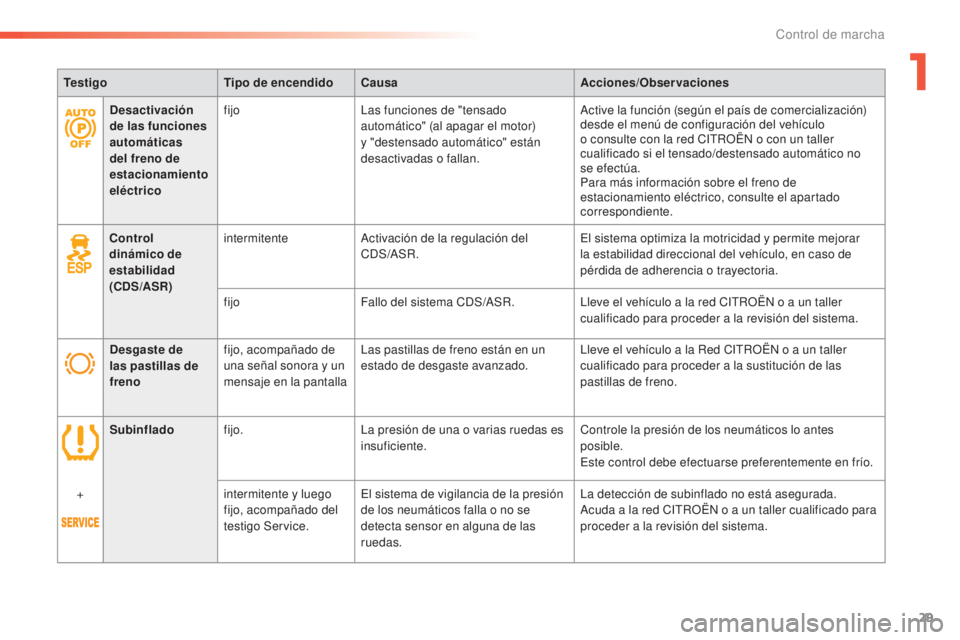Select 'Desactivación de las funciones automáticas' label
Viewport: 960px width, 640px height.
pyautogui.click(x=159, y=150)
